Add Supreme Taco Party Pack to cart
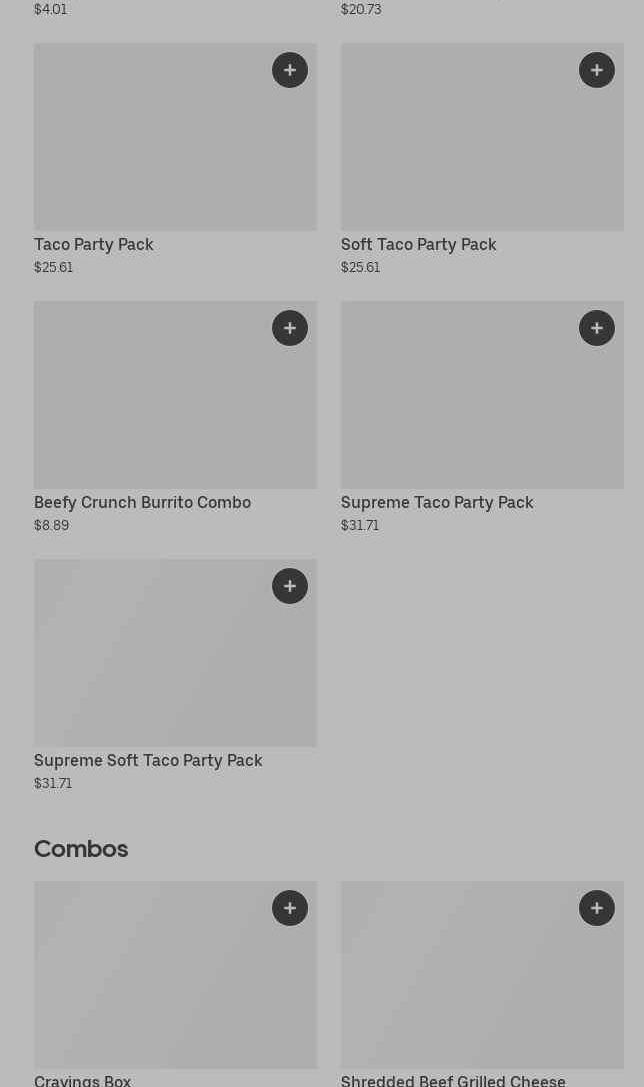644x1087 pixels. tap(597, 328)
